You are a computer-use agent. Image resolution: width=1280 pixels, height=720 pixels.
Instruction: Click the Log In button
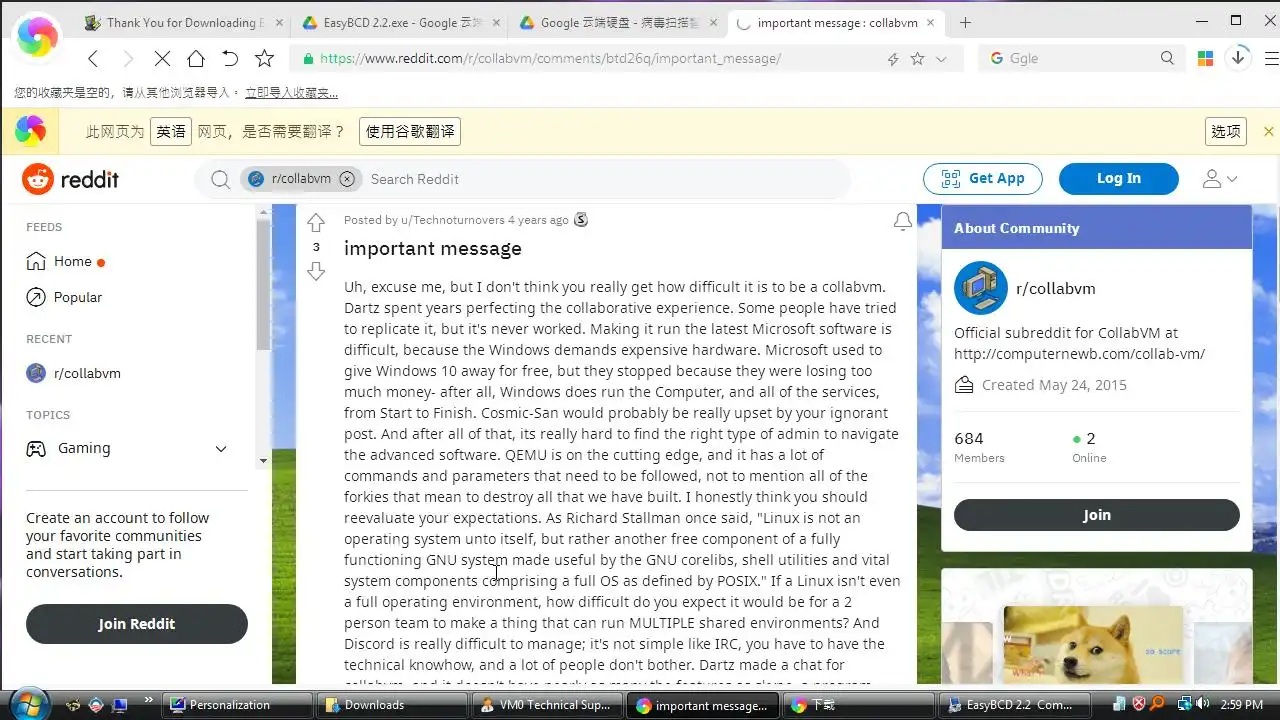(x=1119, y=178)
